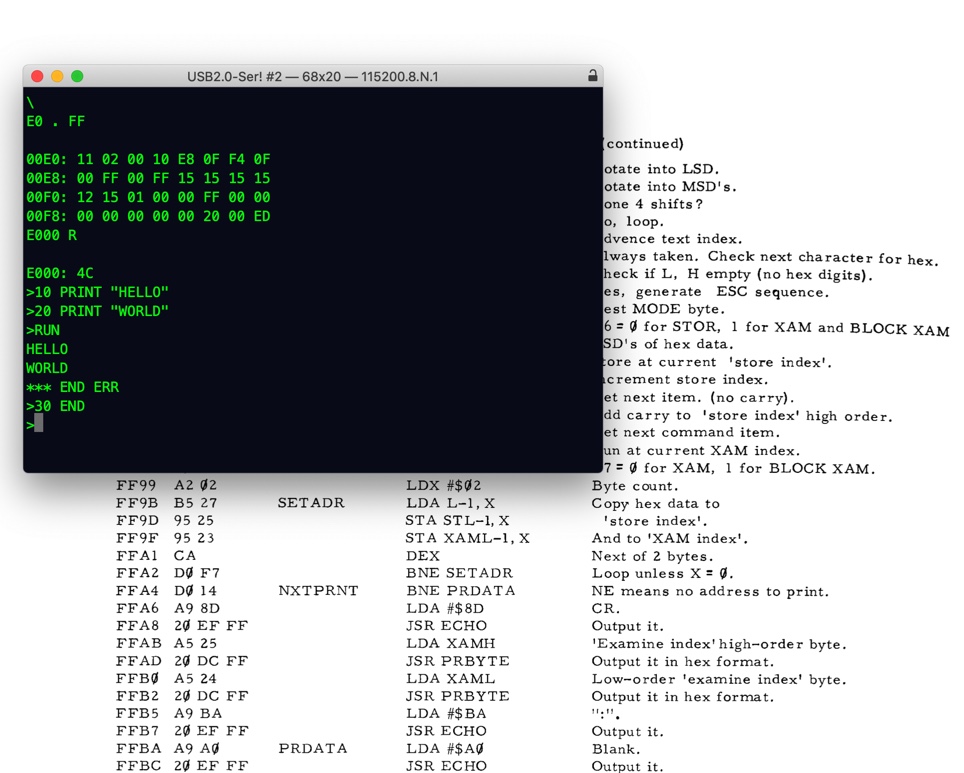This screenshot has height=773, width=964.
Task: Click the terminal cursor at the last prompt
Action: click(x=39, y=423)
